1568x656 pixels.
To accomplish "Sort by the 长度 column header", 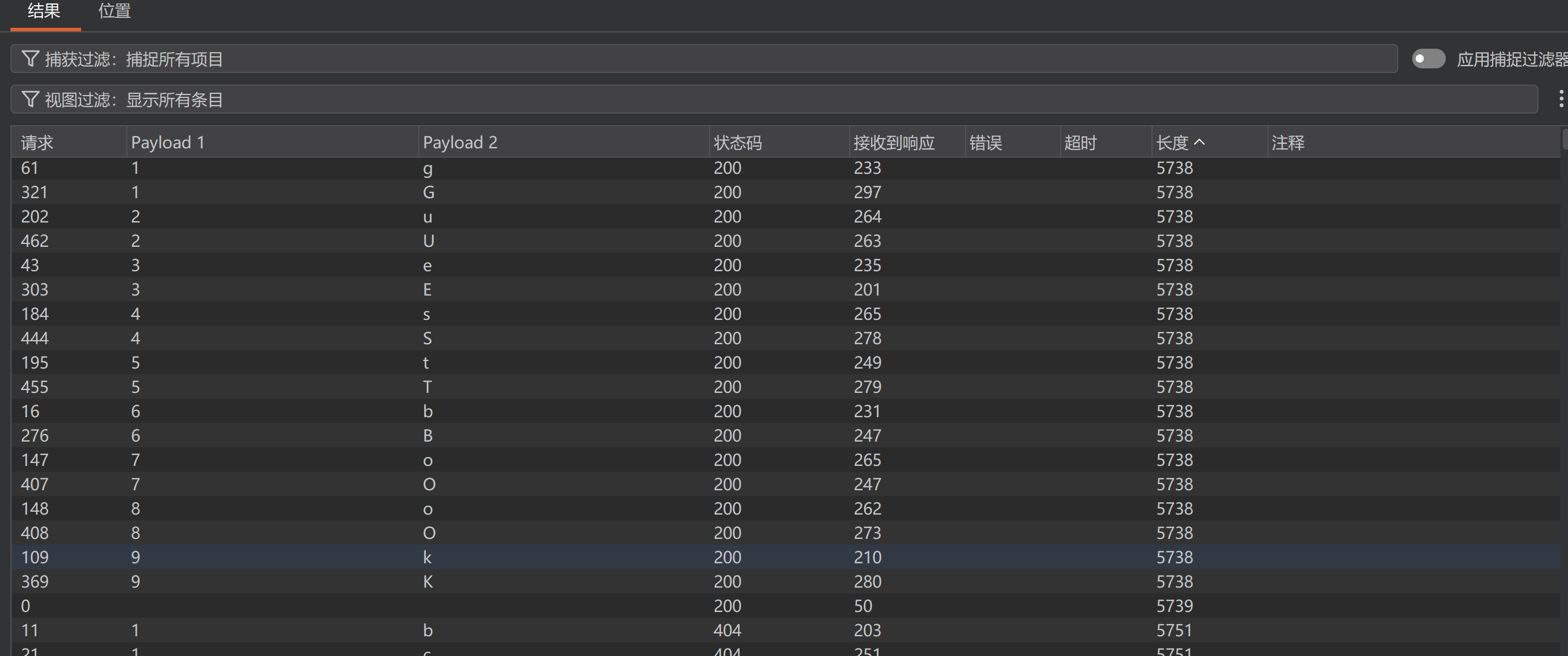I will [1209, 143].
